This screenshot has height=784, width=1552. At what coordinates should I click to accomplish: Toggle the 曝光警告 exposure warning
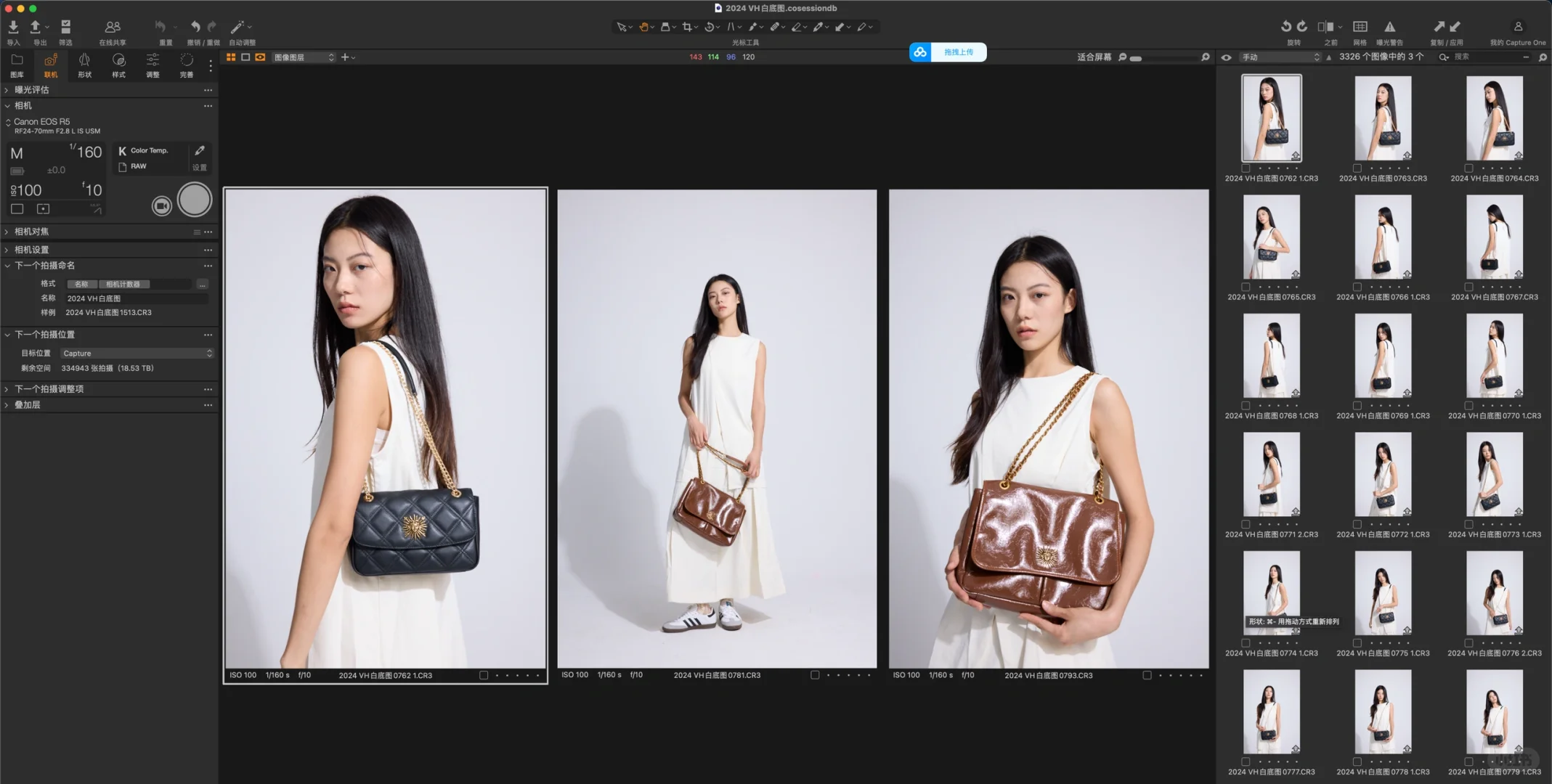pos(1389,27)
